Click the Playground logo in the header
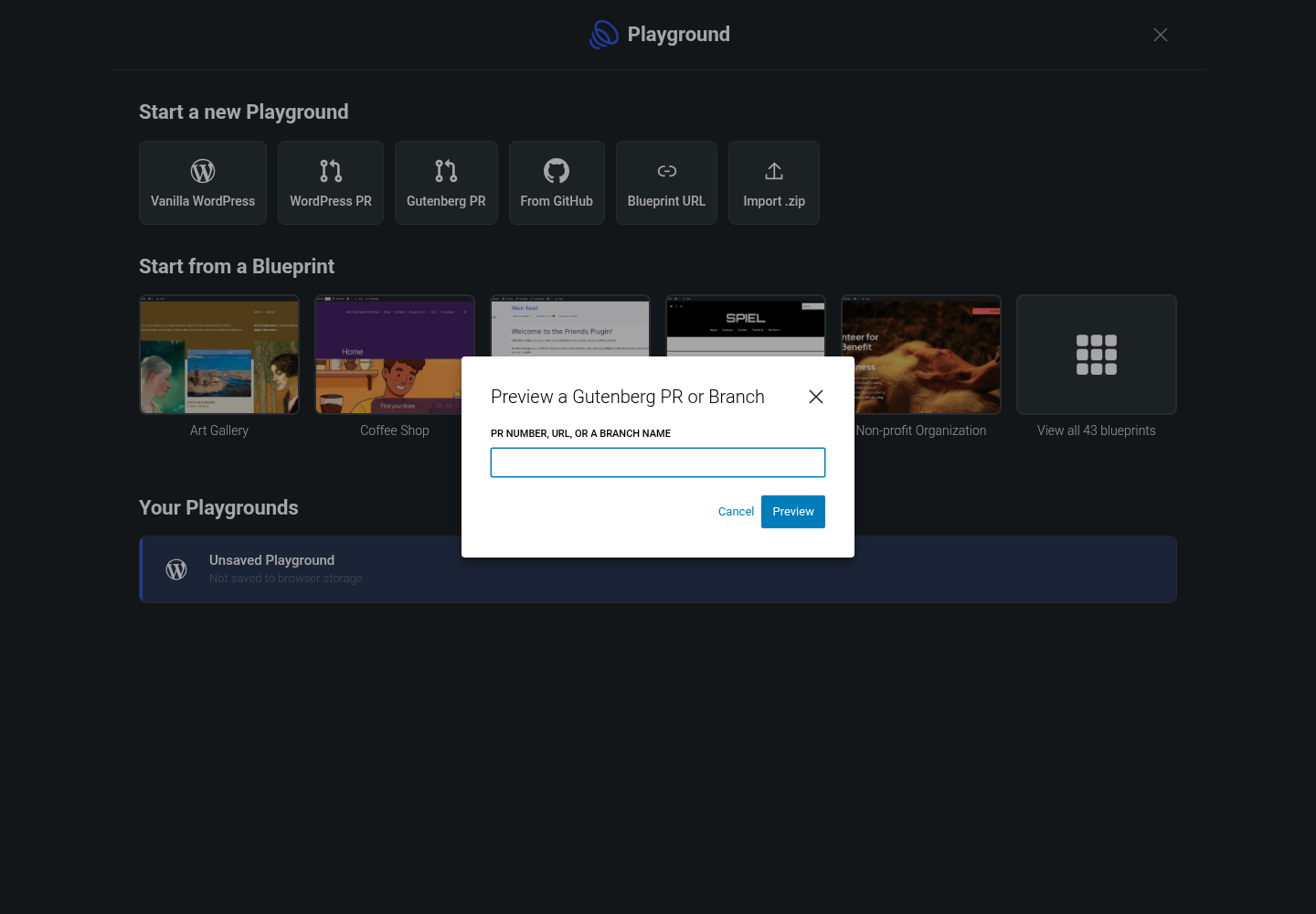The image size is (1316, 914). (x=604, y=35)
